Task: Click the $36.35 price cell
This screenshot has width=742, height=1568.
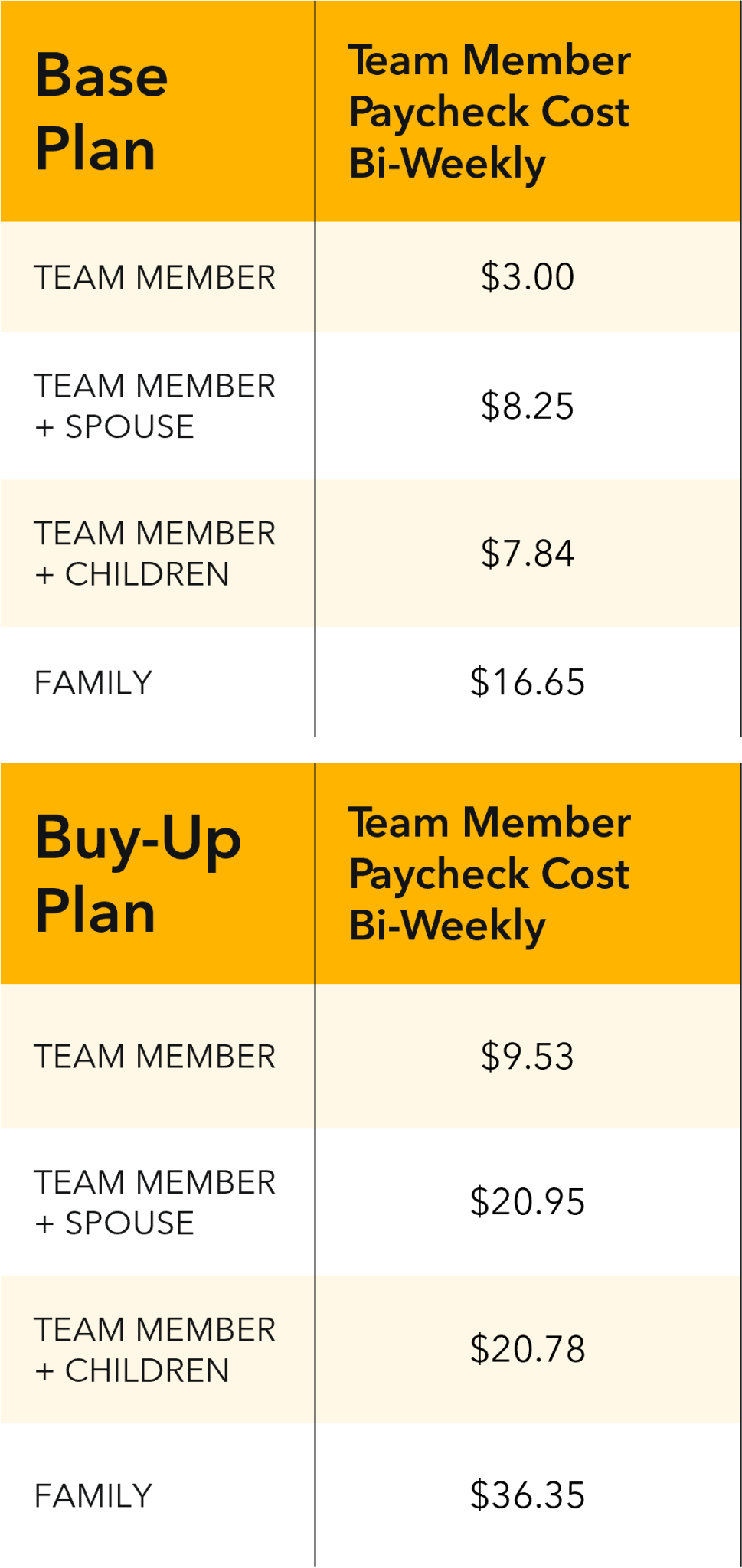Action: pyautogui.click(x=527, y=1495)
